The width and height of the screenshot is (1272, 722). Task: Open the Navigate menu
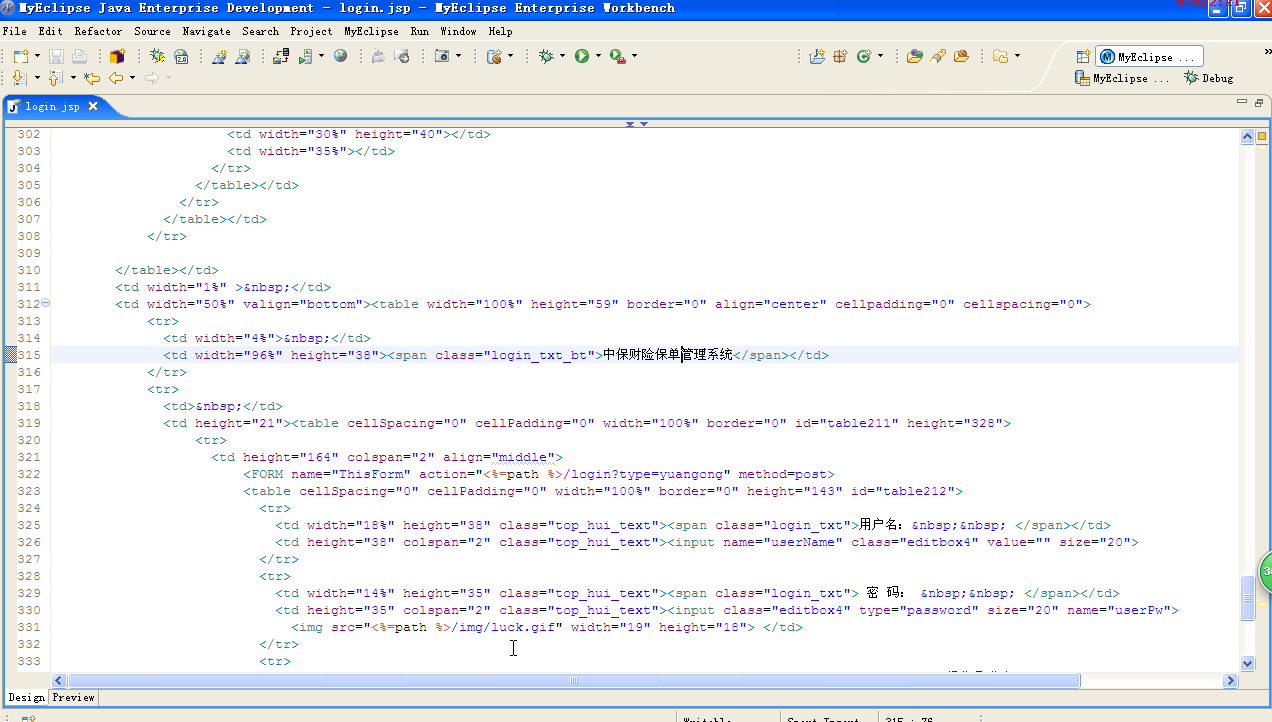point(206,31)
